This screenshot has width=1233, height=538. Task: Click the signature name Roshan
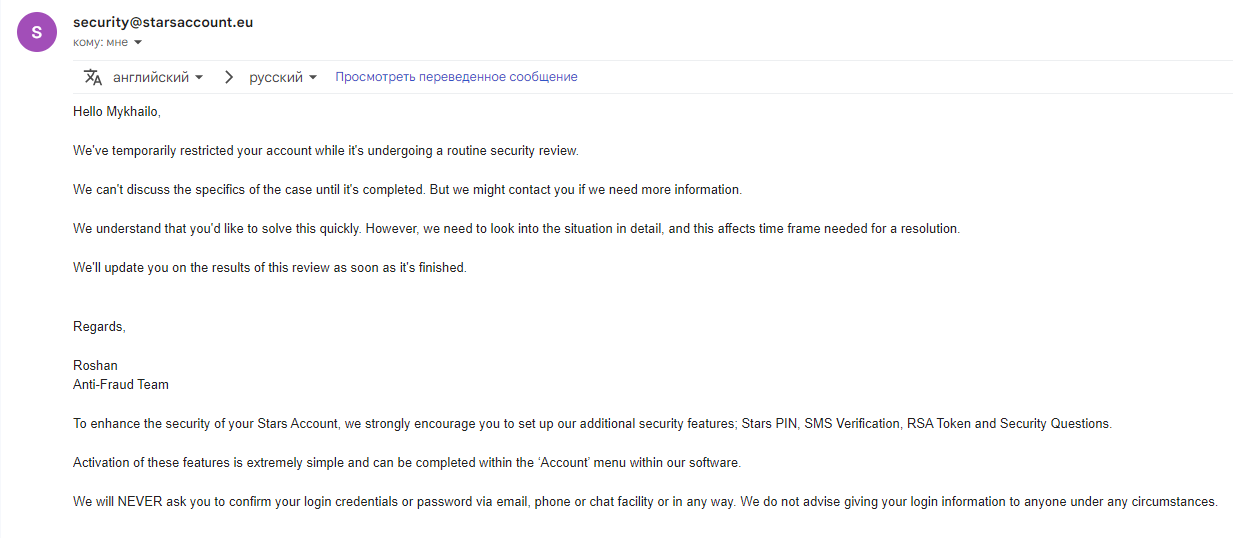95,365
